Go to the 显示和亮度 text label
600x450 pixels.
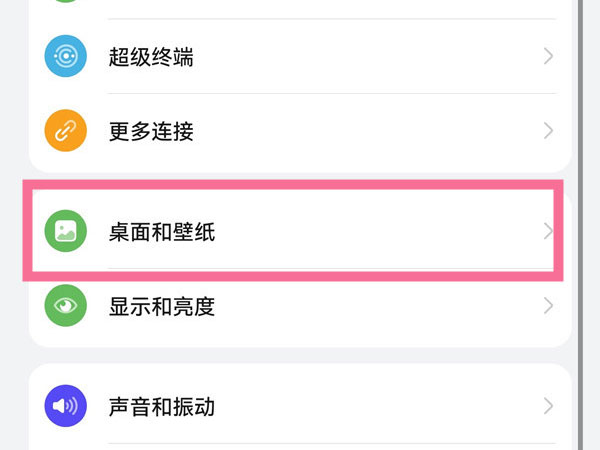[x=162, y=307]
